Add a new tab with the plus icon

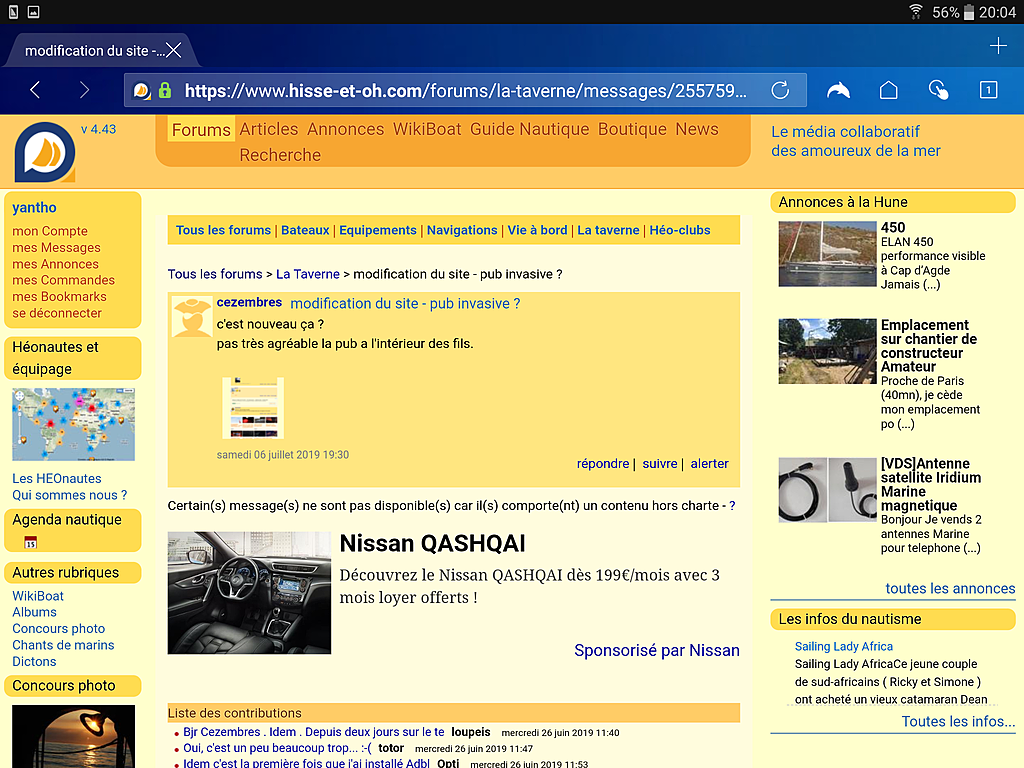[998, 46]
